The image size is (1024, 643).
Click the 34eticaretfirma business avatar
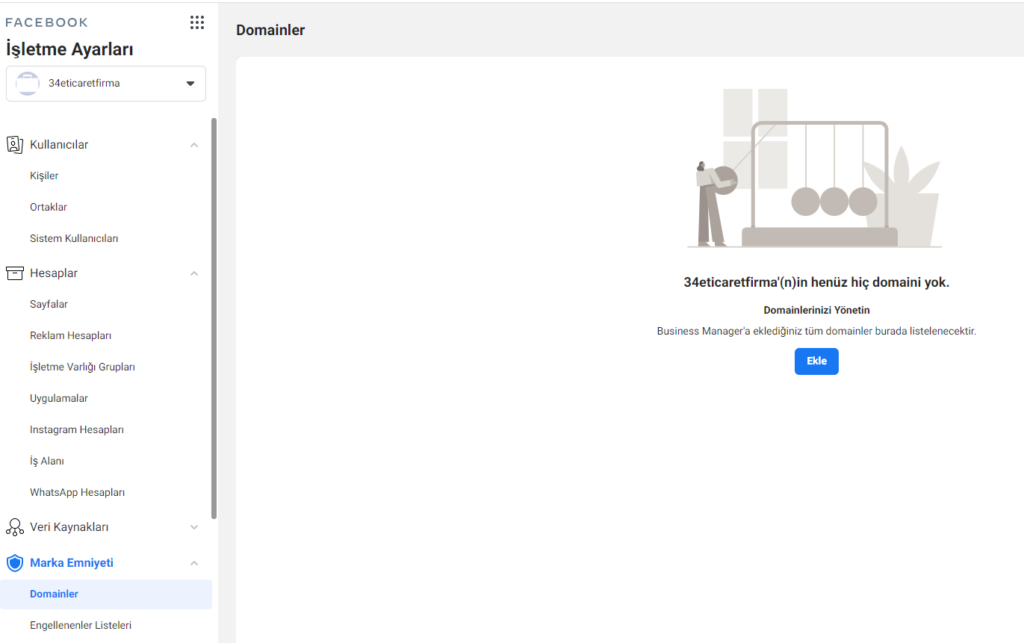pyautogui.click(x=27, y=84)
